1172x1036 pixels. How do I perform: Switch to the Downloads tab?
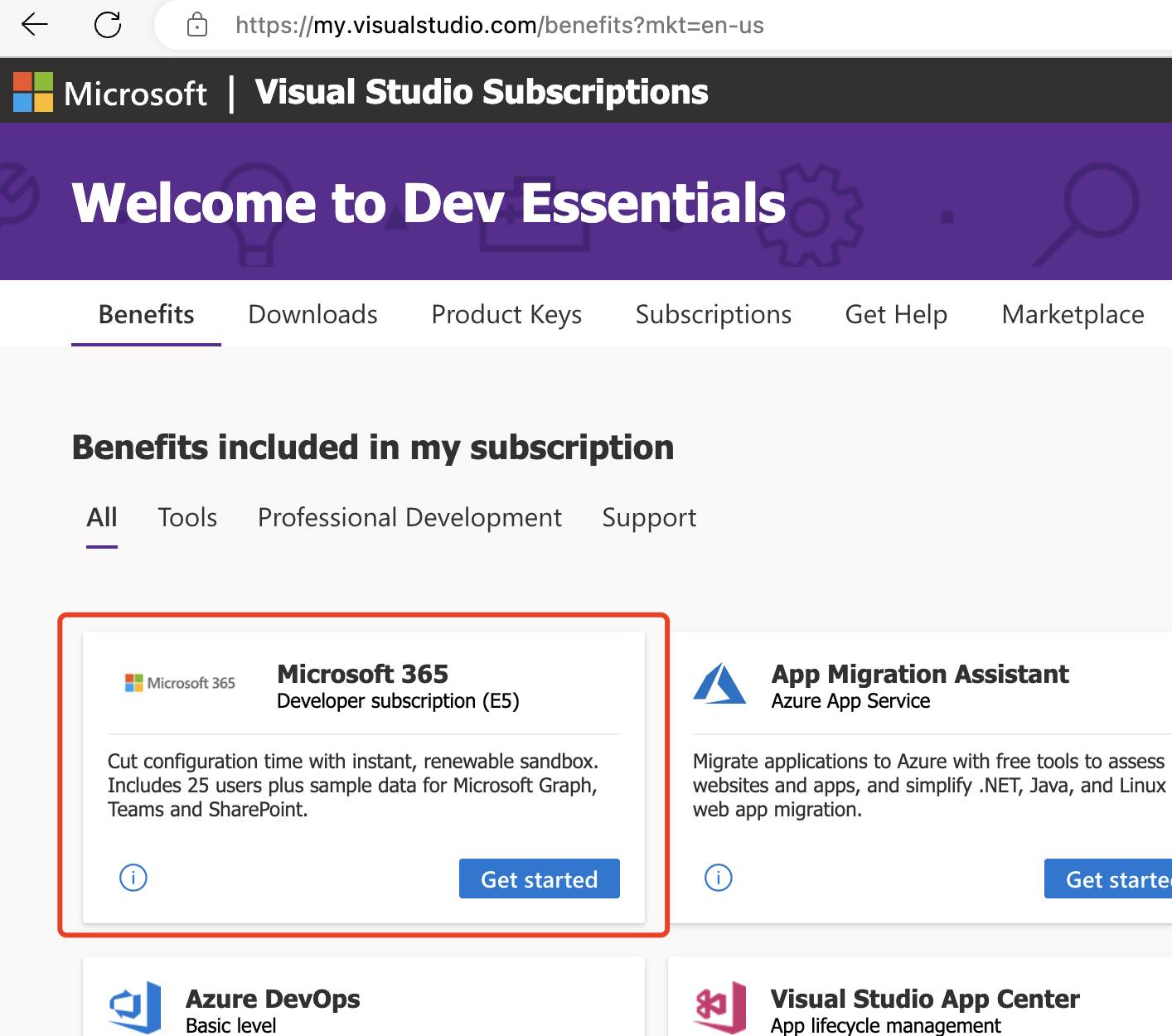point(312,314)
